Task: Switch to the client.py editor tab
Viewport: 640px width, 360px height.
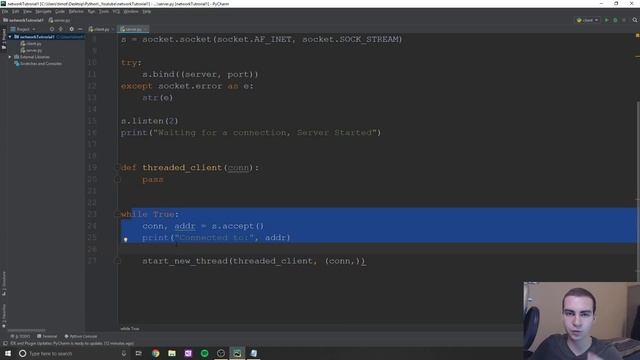Action: (x=99, y=29)
